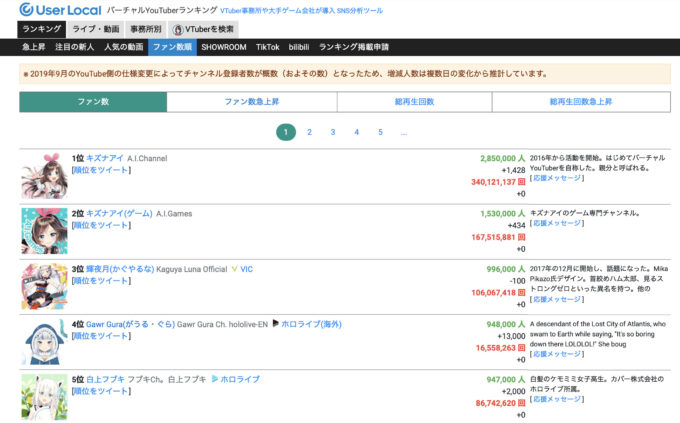The height and width of the screenshot is (423, 680).
Task: Open the 事務所別 tab
Action: click(x=146, y=29)
